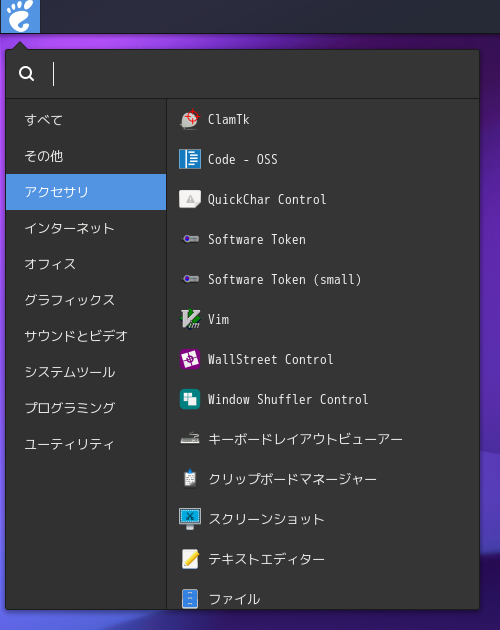Click the Vim logo icon
This screenshot has width=500, height=630.
point(190,319)
